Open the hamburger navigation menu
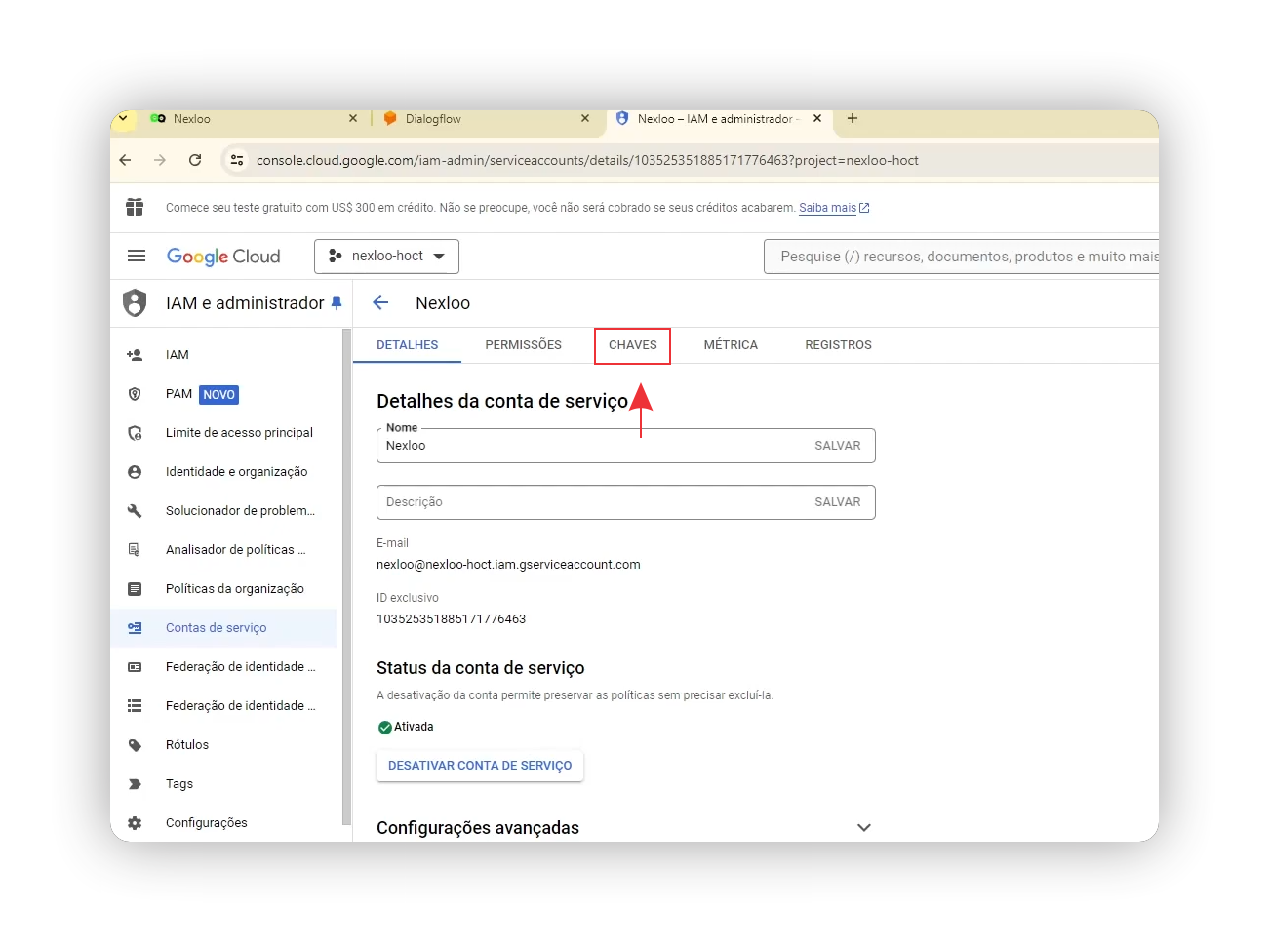Image resolution: width=1269 pixels, height=952 pixels. [137, 256]
